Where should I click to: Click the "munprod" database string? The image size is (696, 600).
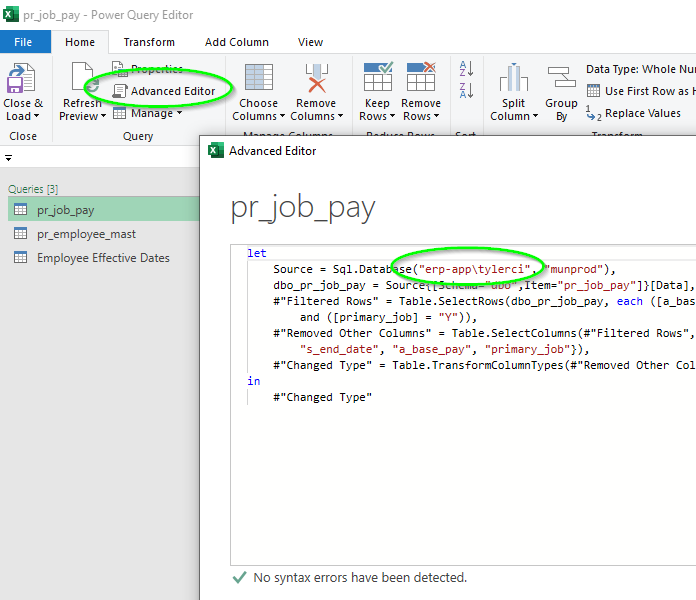pyautogui.click(x=573, y=269)
